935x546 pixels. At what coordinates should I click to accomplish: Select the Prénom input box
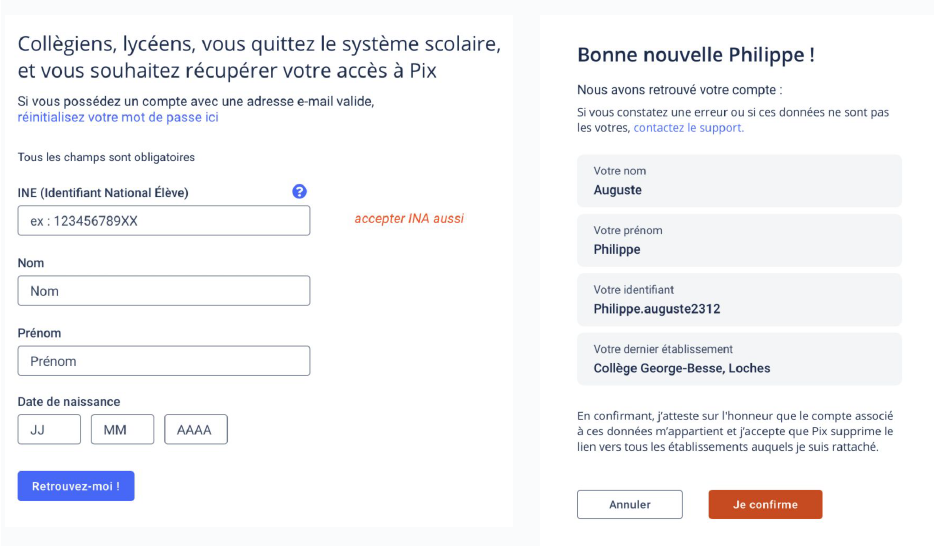pyautogui.click(x=164, y=361)
